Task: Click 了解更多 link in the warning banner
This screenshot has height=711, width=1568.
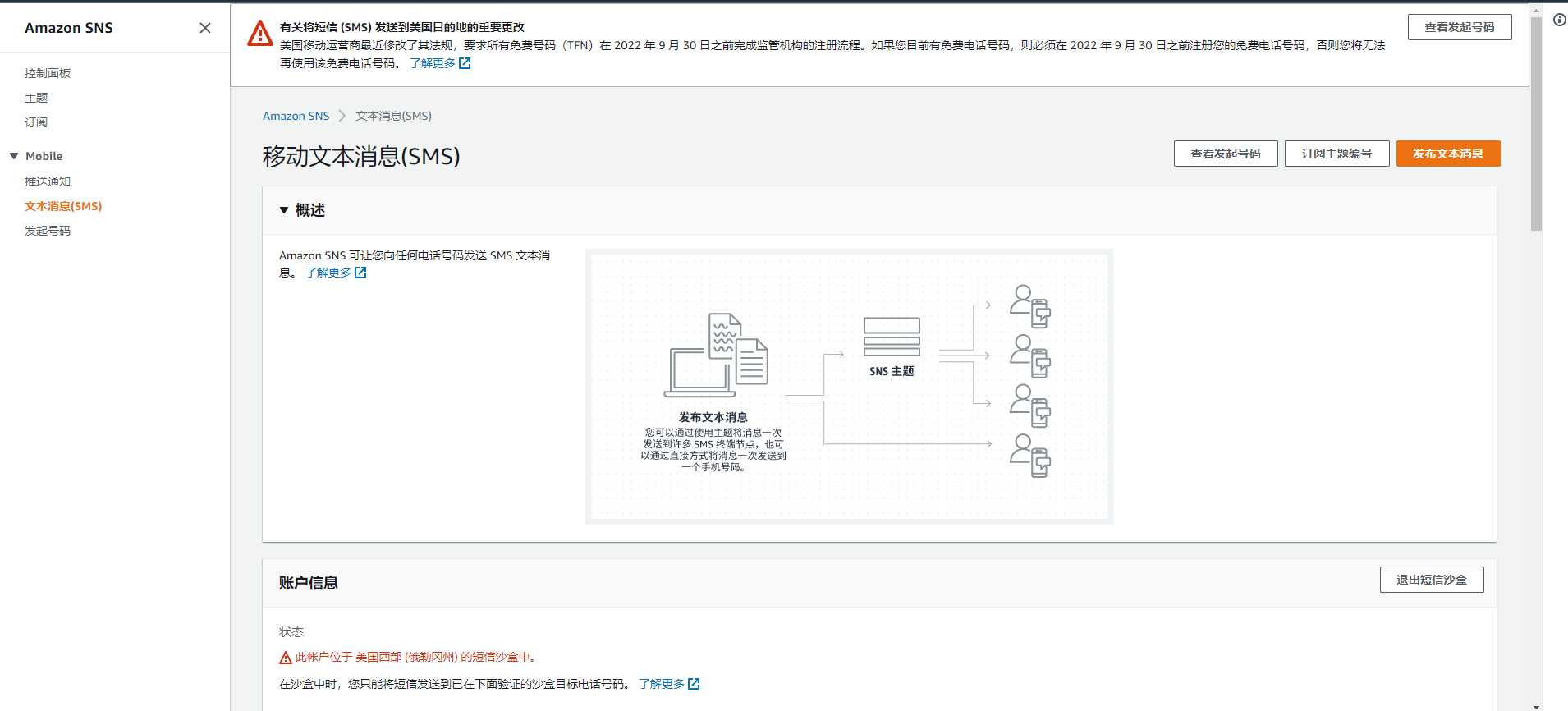Action: [433, 63]
